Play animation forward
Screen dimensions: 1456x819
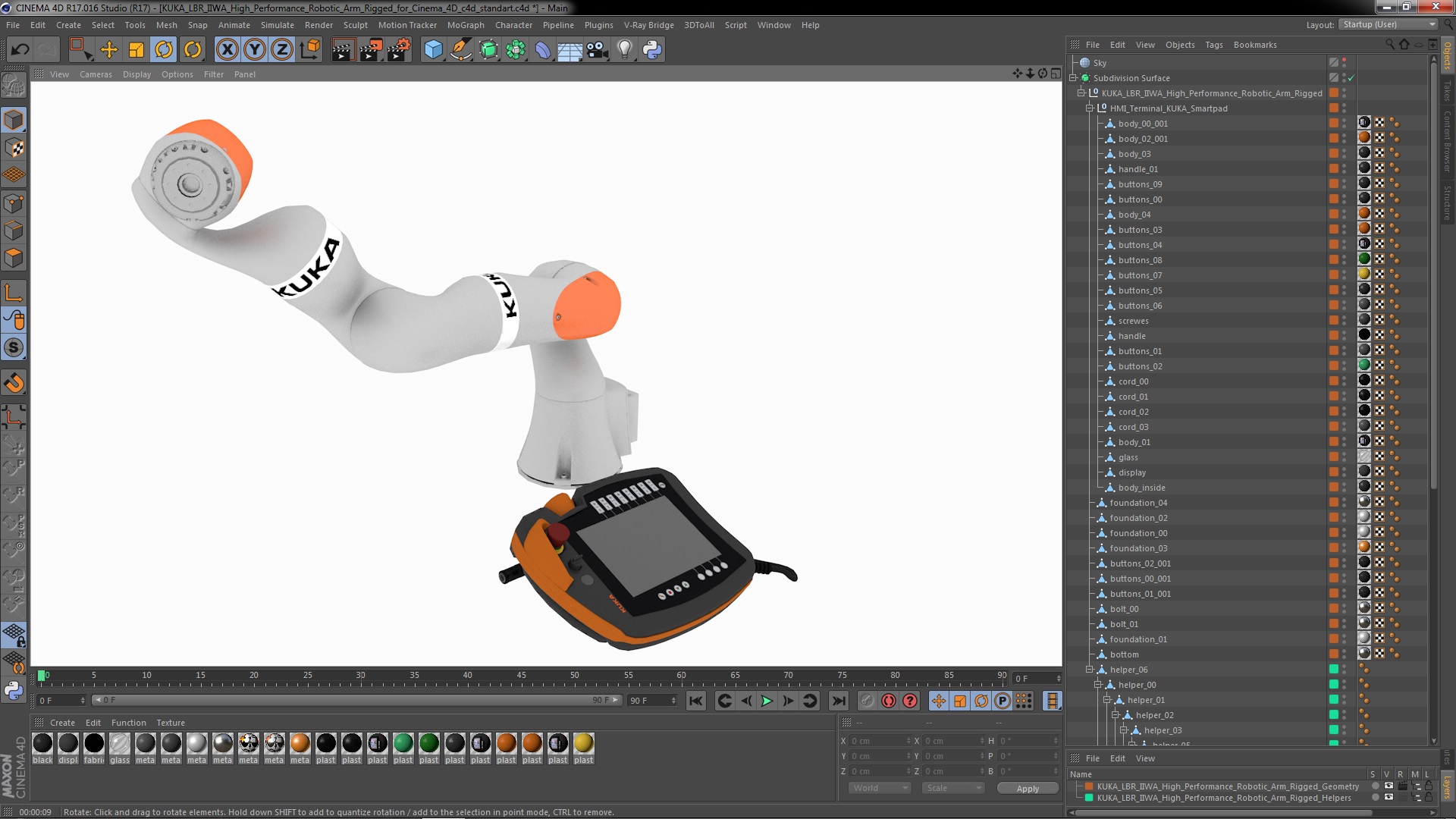pos(767,701)
